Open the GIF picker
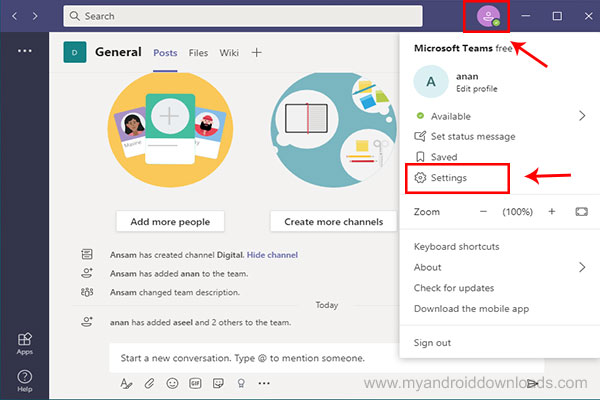 point(195,383)
